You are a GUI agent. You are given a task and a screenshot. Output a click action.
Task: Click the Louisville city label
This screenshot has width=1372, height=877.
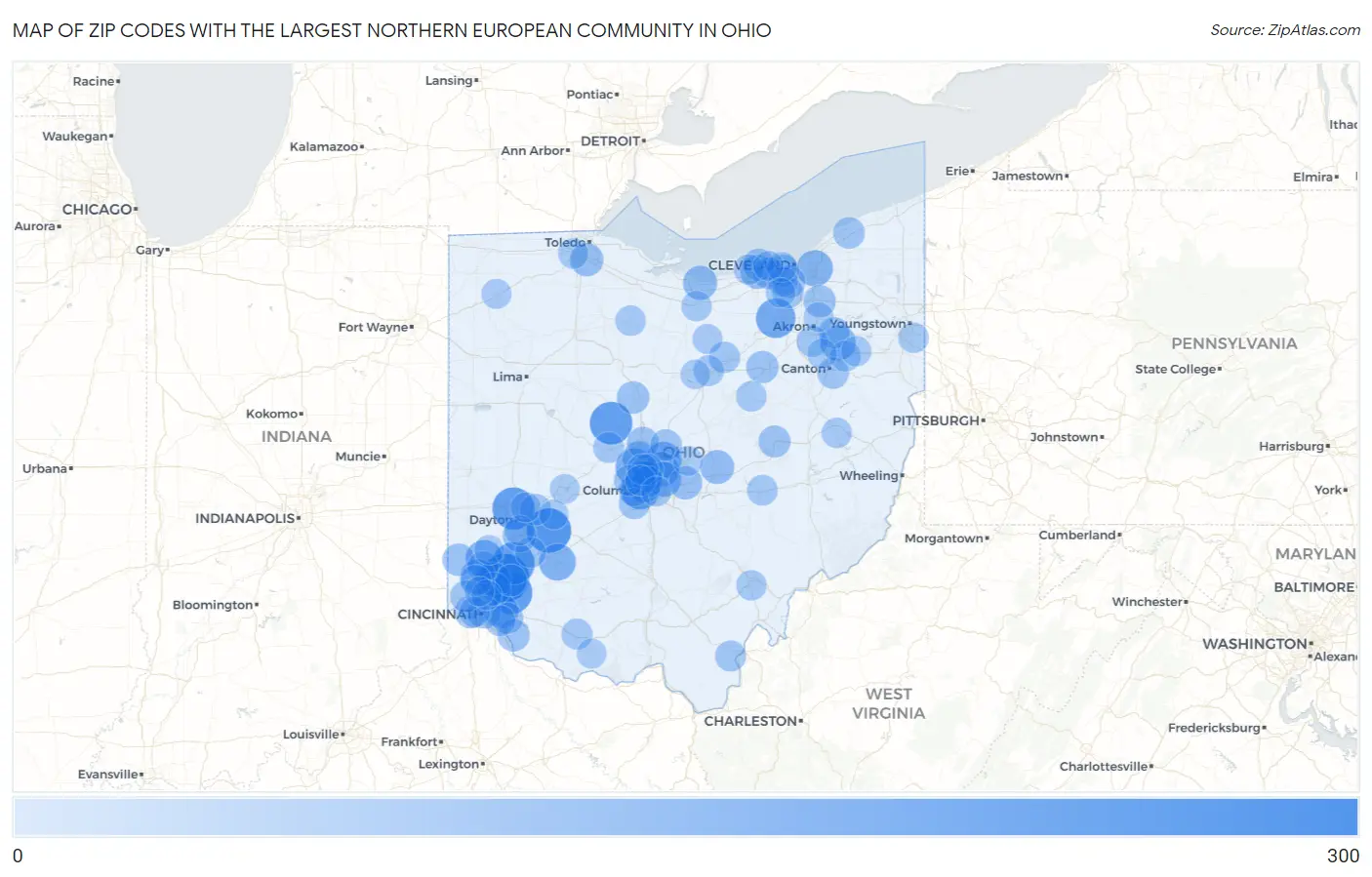point(311,735)
